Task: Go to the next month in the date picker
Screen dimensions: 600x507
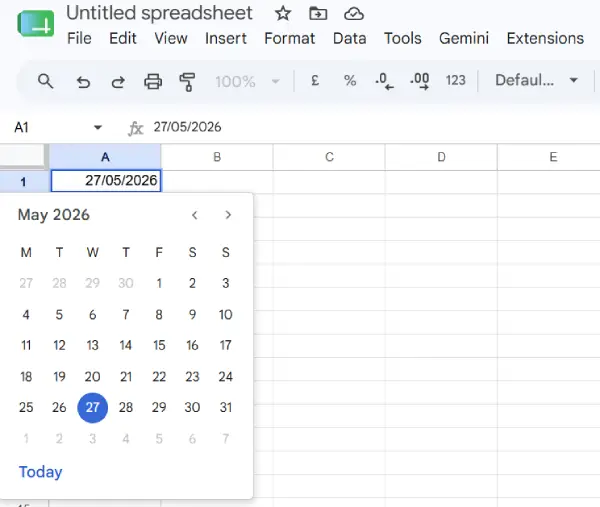Action: (x=228, y=215)
